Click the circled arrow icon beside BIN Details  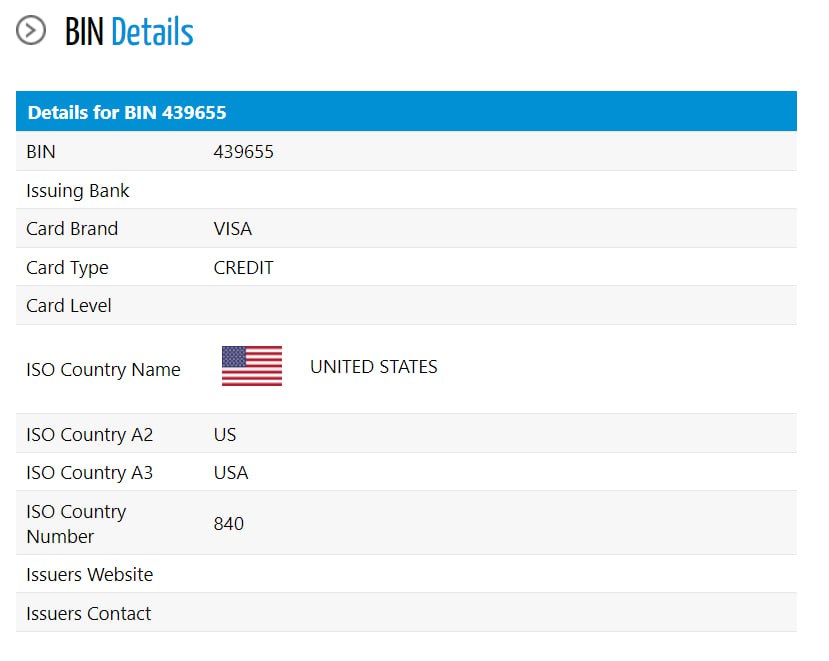(x=31, y=31)
